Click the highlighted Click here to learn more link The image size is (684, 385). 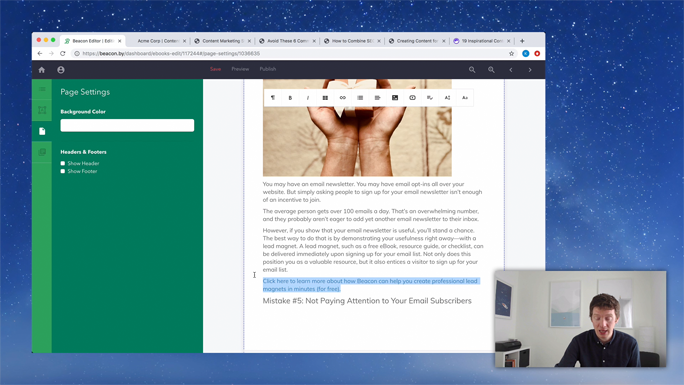370,285
